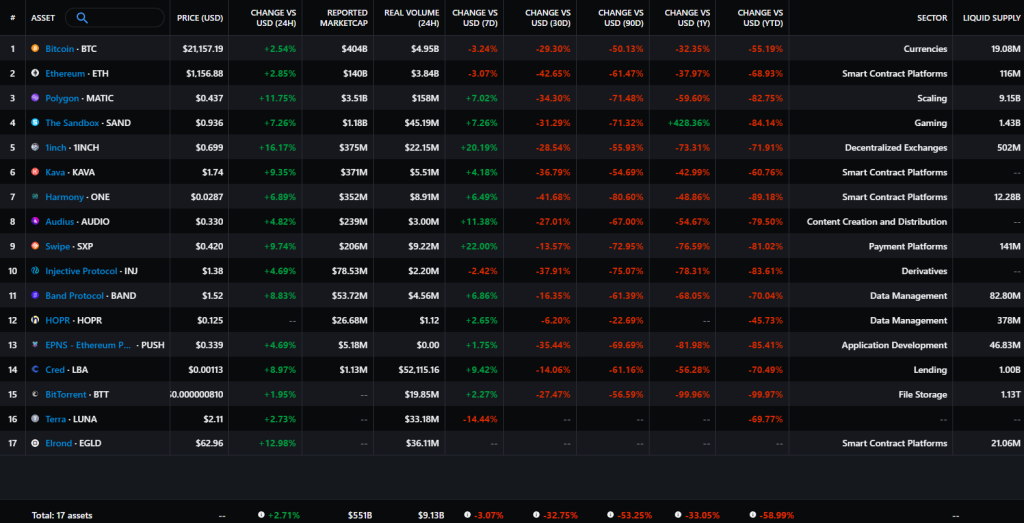Sort by Sector column header
The height and width of the screenshot is (523, 1024).
(932, 18)
